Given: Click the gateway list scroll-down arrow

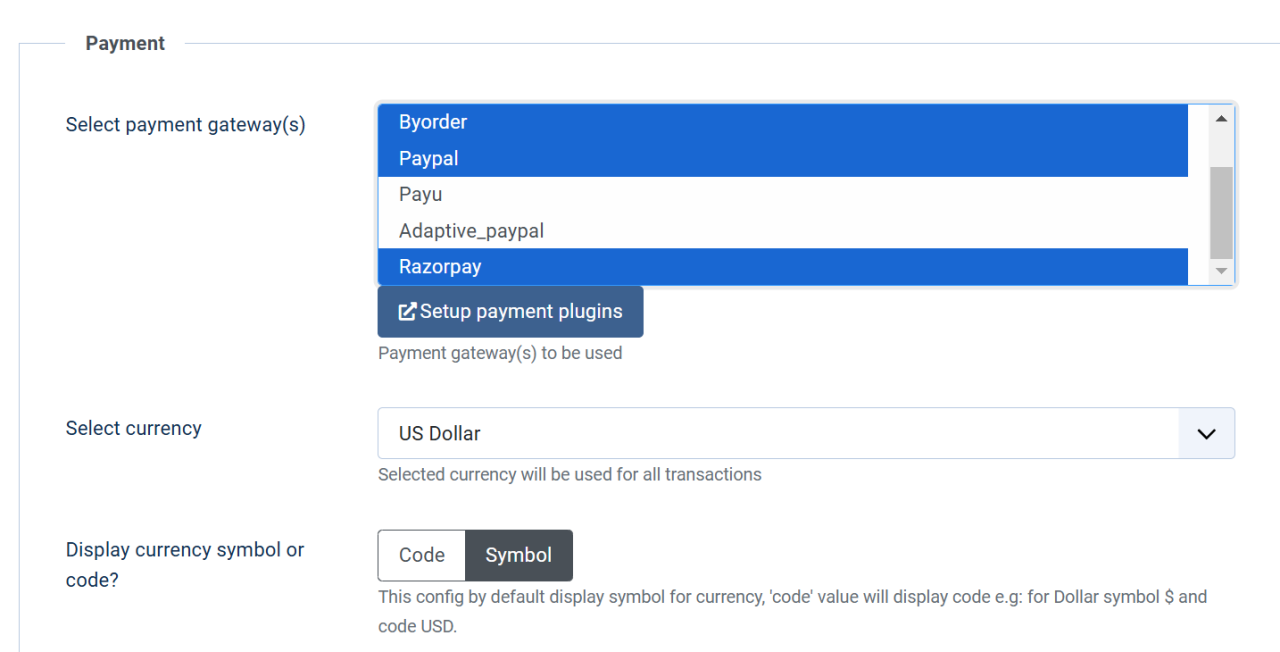Looking at the screenshot, I should click(1221, 271).
